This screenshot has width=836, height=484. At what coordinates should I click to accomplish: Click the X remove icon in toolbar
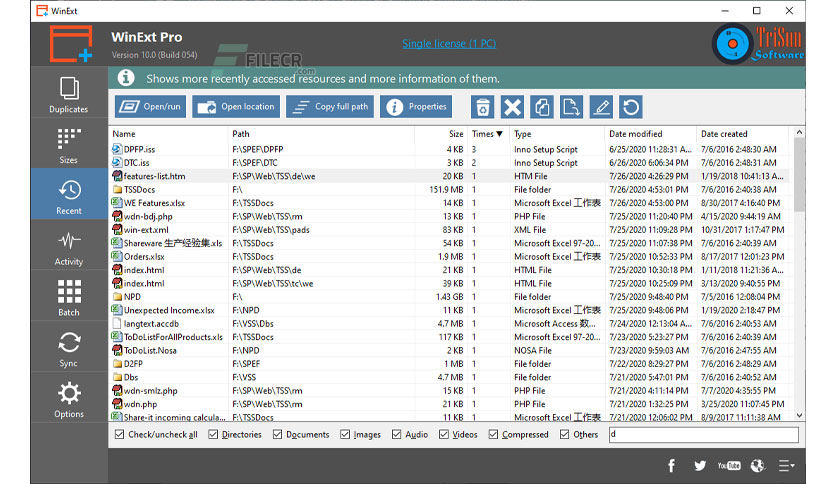point(512,107)
